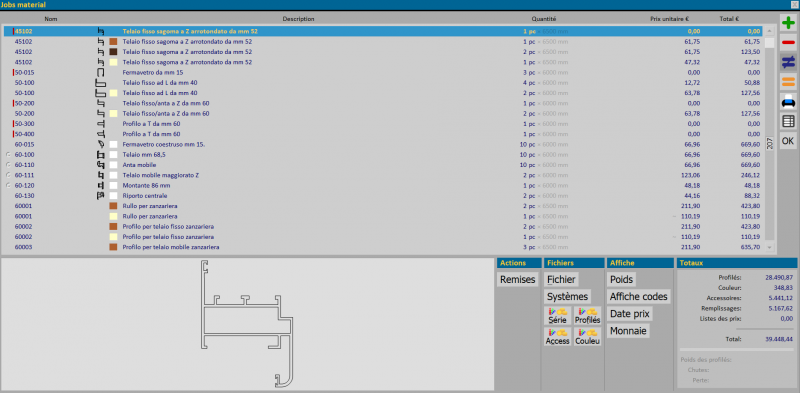Open the Date prix option

[630, 314]
